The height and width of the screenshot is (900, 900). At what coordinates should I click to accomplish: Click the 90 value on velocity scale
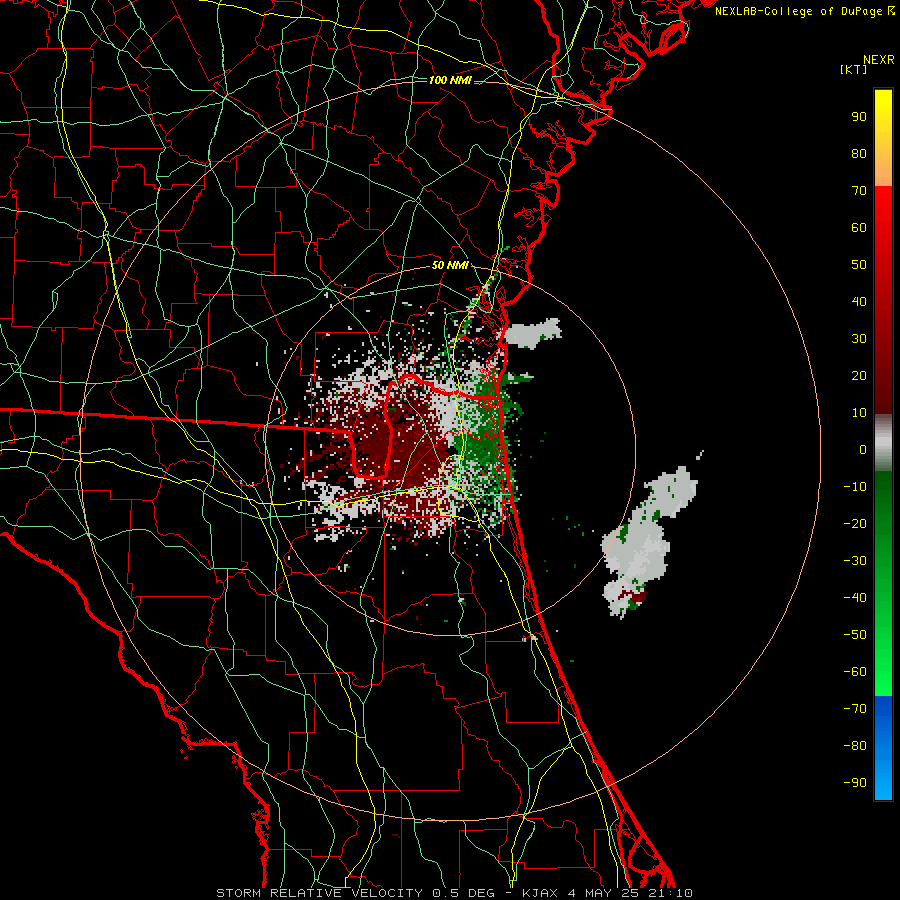(x=859, y=117)
